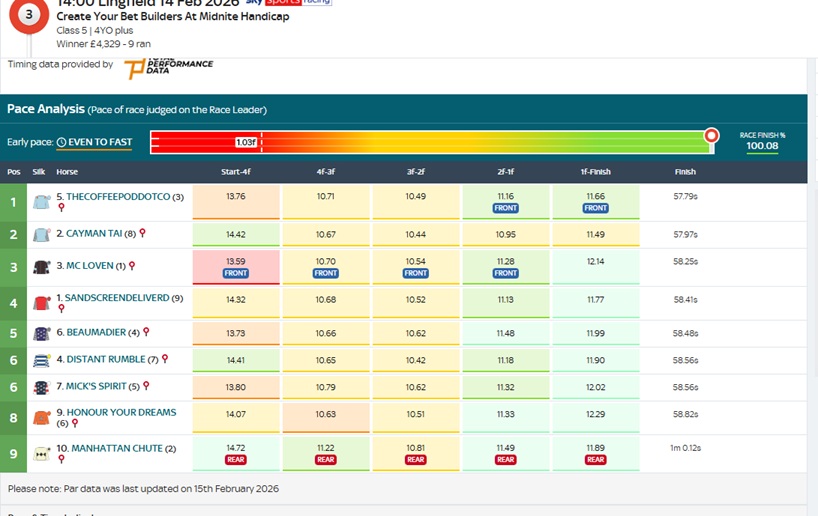Image resolution: width=818 pixels, height=516 pixels.
Task: Click Distant Rumble's striped silk icon
Action: (x=41, y=360)
